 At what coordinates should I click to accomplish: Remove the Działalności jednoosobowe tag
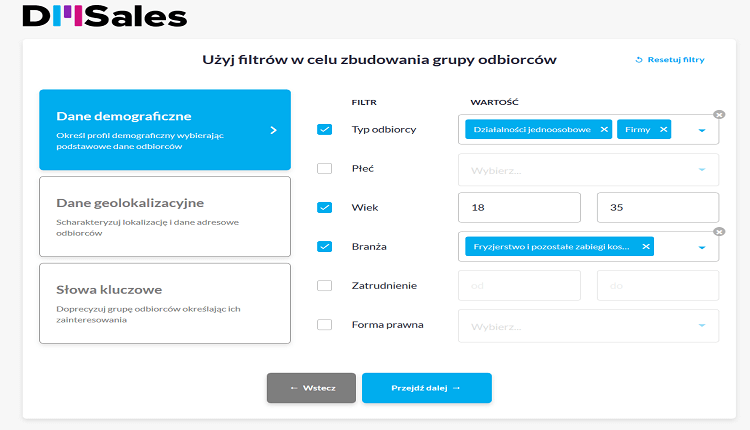[604, 130]
